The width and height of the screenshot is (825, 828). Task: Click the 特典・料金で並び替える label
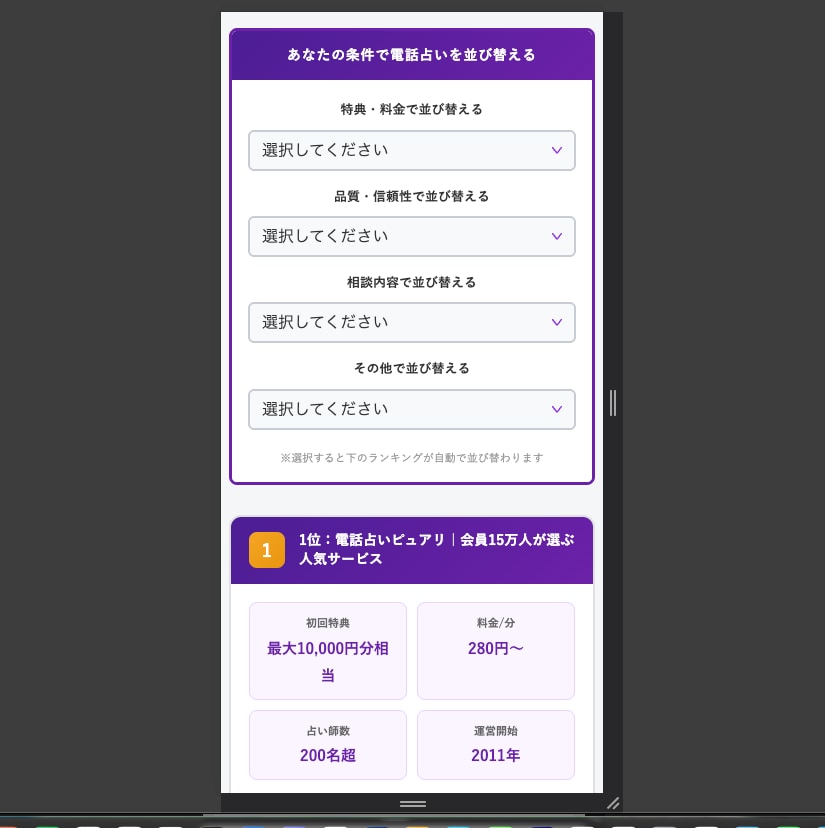[411, 109]
